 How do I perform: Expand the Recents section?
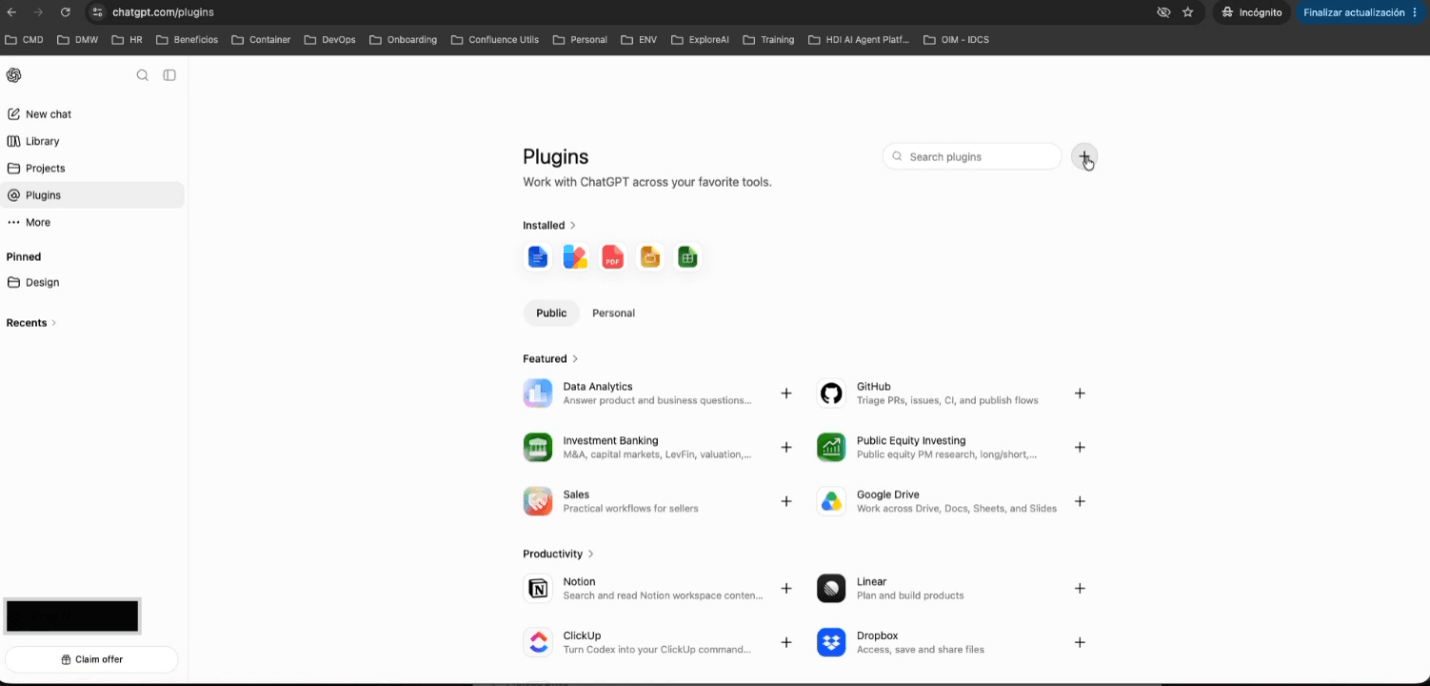[31, 323]
